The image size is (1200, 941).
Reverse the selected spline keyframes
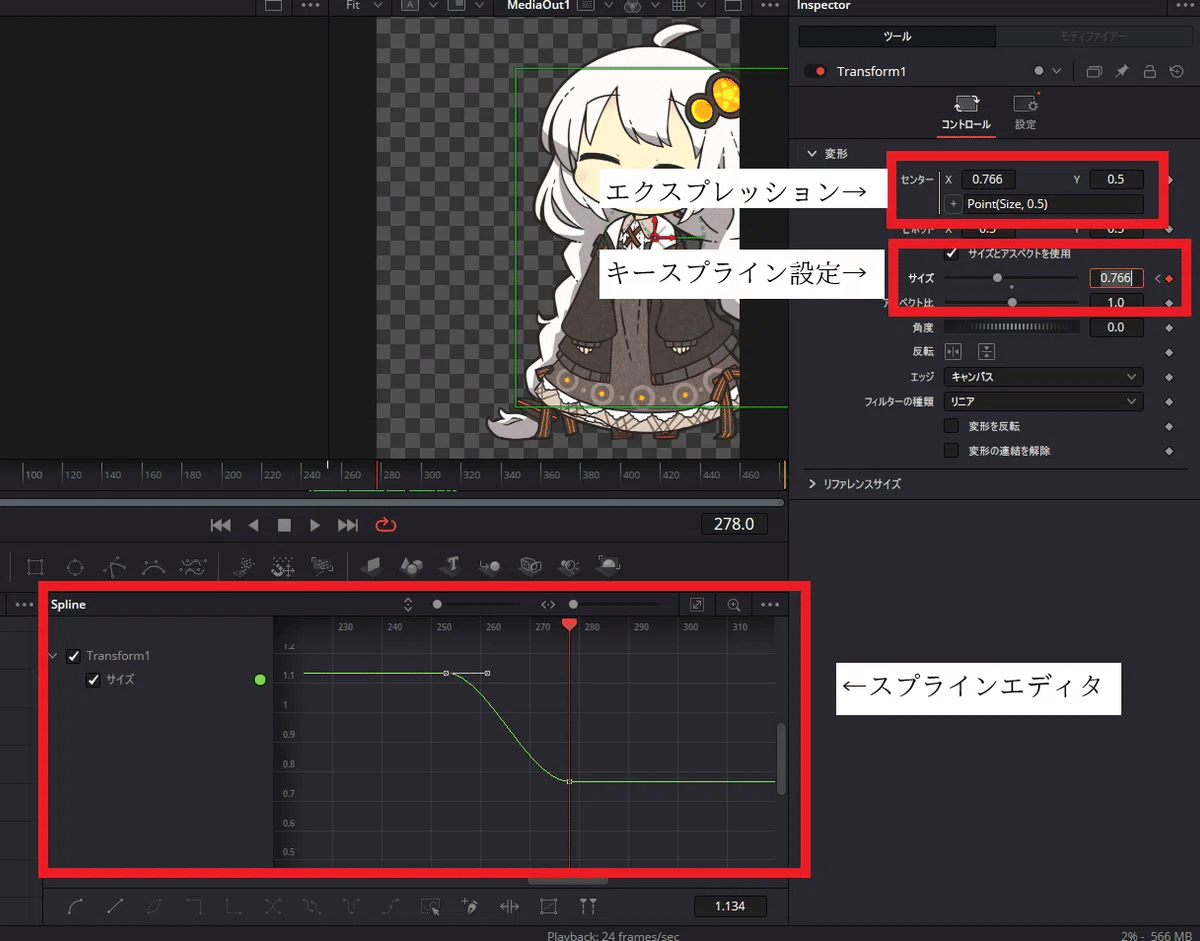coord(273,907)
